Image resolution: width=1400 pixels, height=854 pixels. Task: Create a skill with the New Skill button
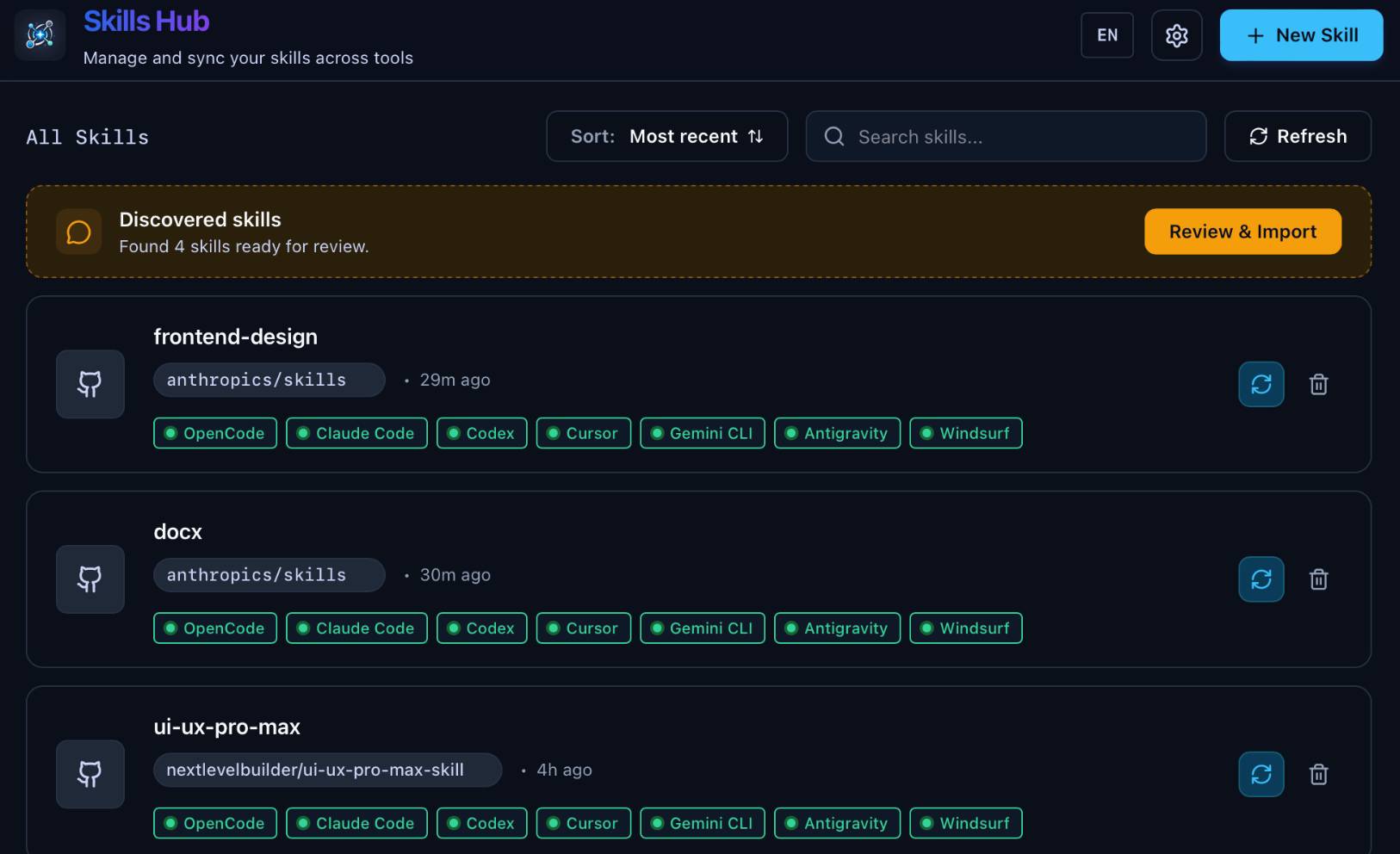pos(1301,35)
